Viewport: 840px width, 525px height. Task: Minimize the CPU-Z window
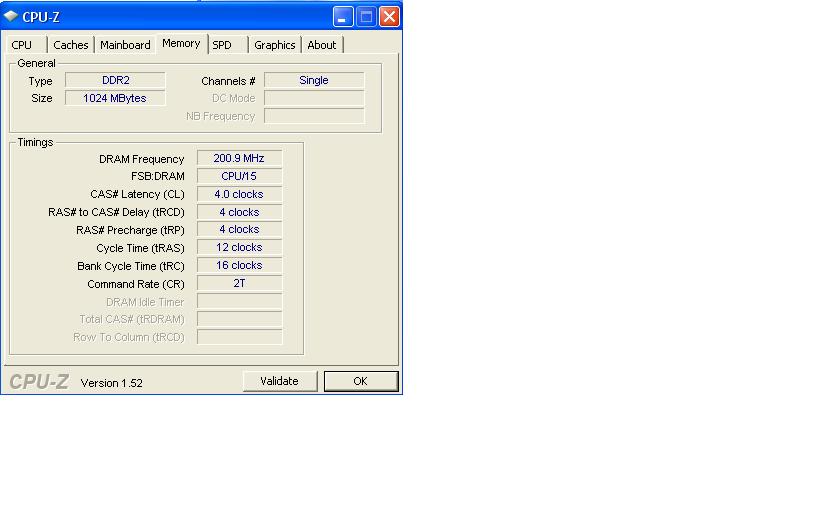[x=343, y=17]
